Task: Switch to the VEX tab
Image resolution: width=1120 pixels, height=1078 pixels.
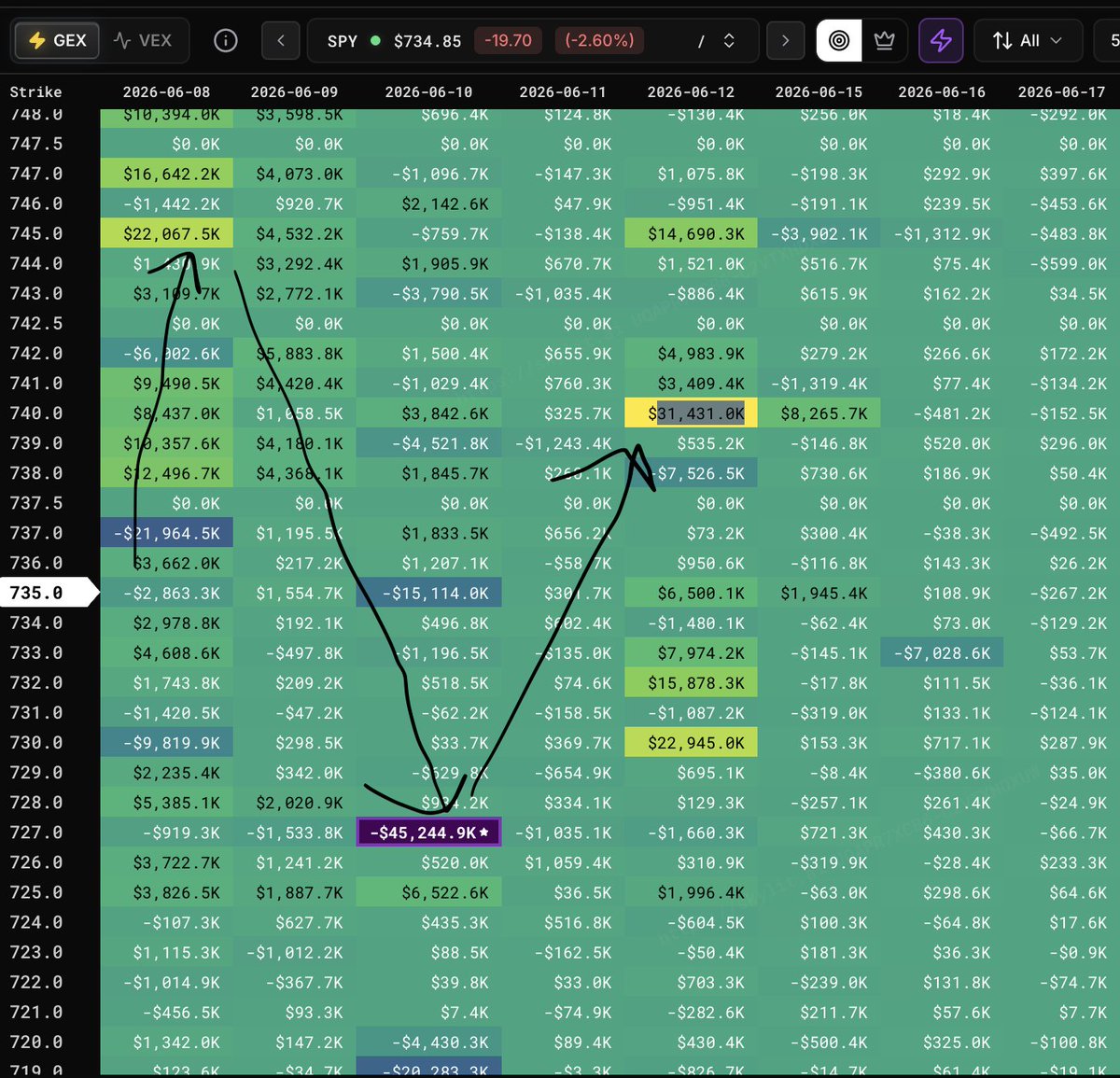Action: (x=143, y=40)
